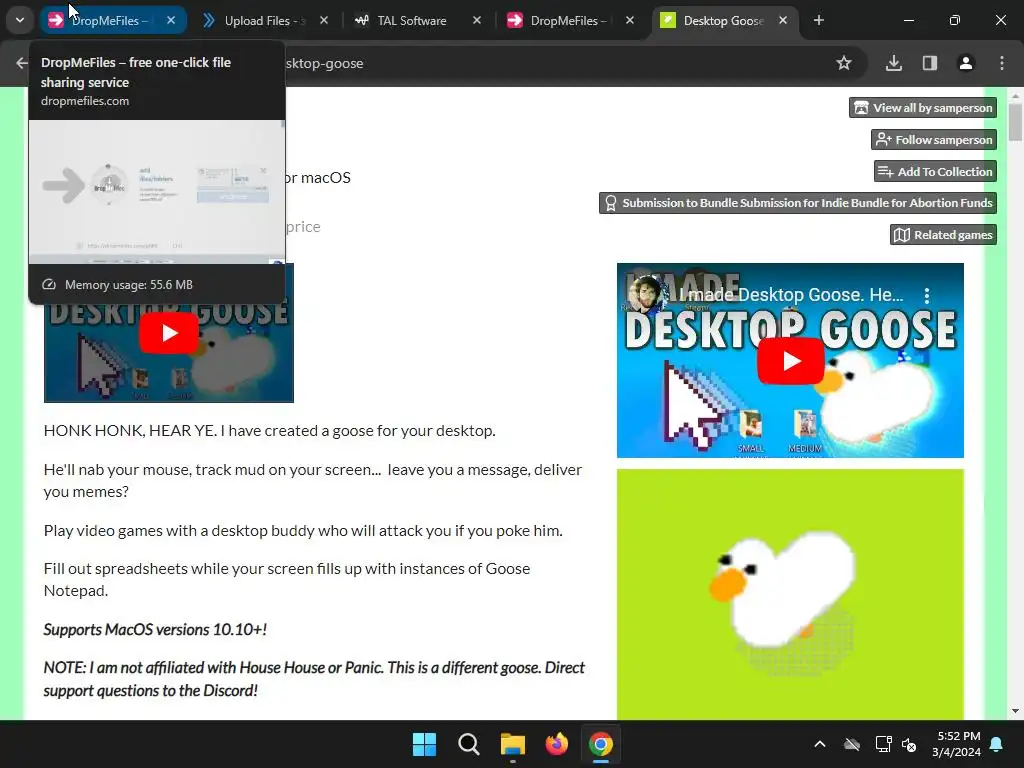The image size is (1024, 768).
Task: Play the right Desktop Goose YouTube video
Action: pyautogui.click(x=790, y=360)
